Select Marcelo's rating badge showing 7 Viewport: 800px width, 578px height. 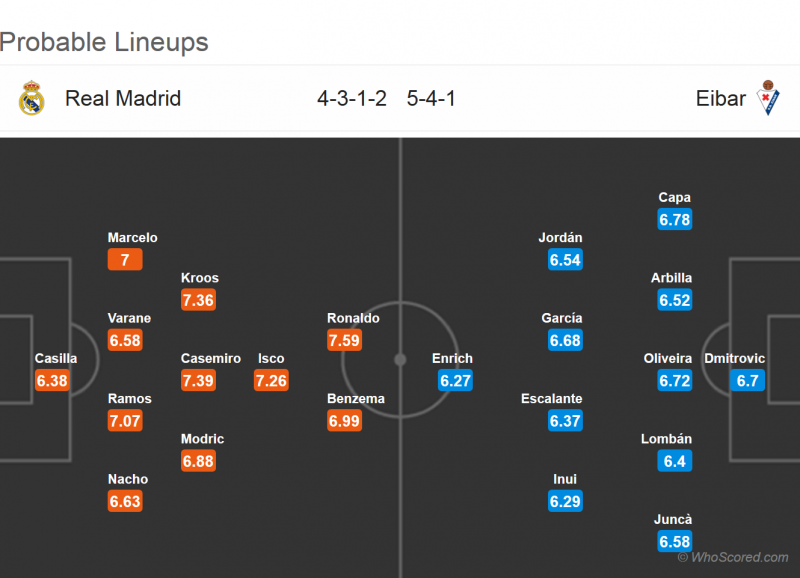point(125,260)
